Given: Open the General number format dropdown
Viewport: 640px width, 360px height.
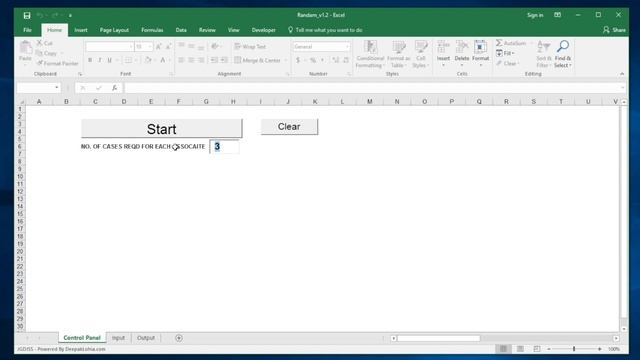Looking at the screenshot, I should coord(347,47).
